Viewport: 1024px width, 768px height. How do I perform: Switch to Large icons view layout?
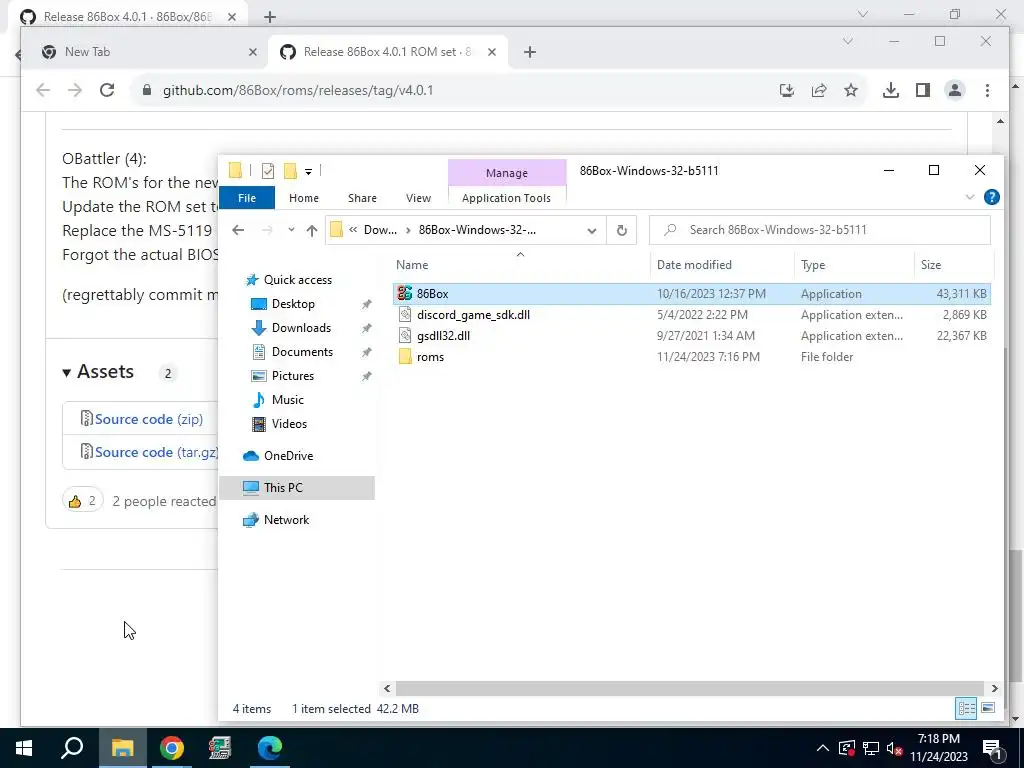(x=988, y=708)
